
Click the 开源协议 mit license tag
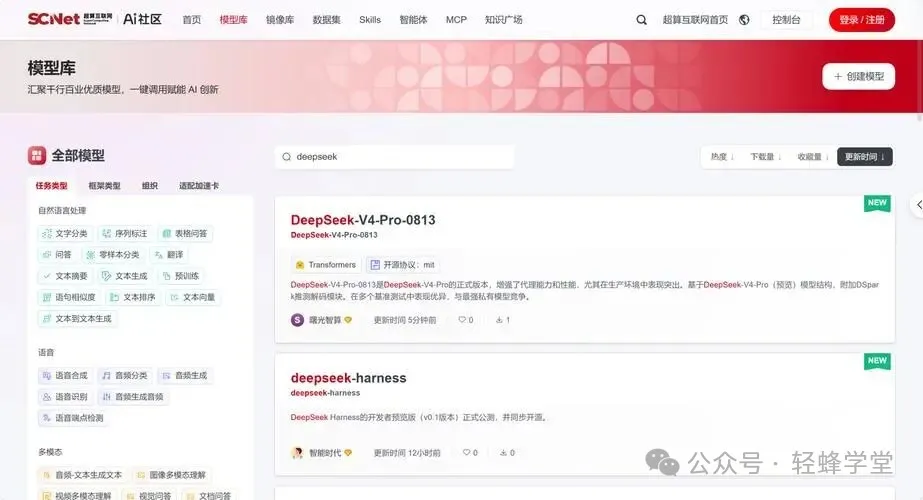[x=403, y=265]
